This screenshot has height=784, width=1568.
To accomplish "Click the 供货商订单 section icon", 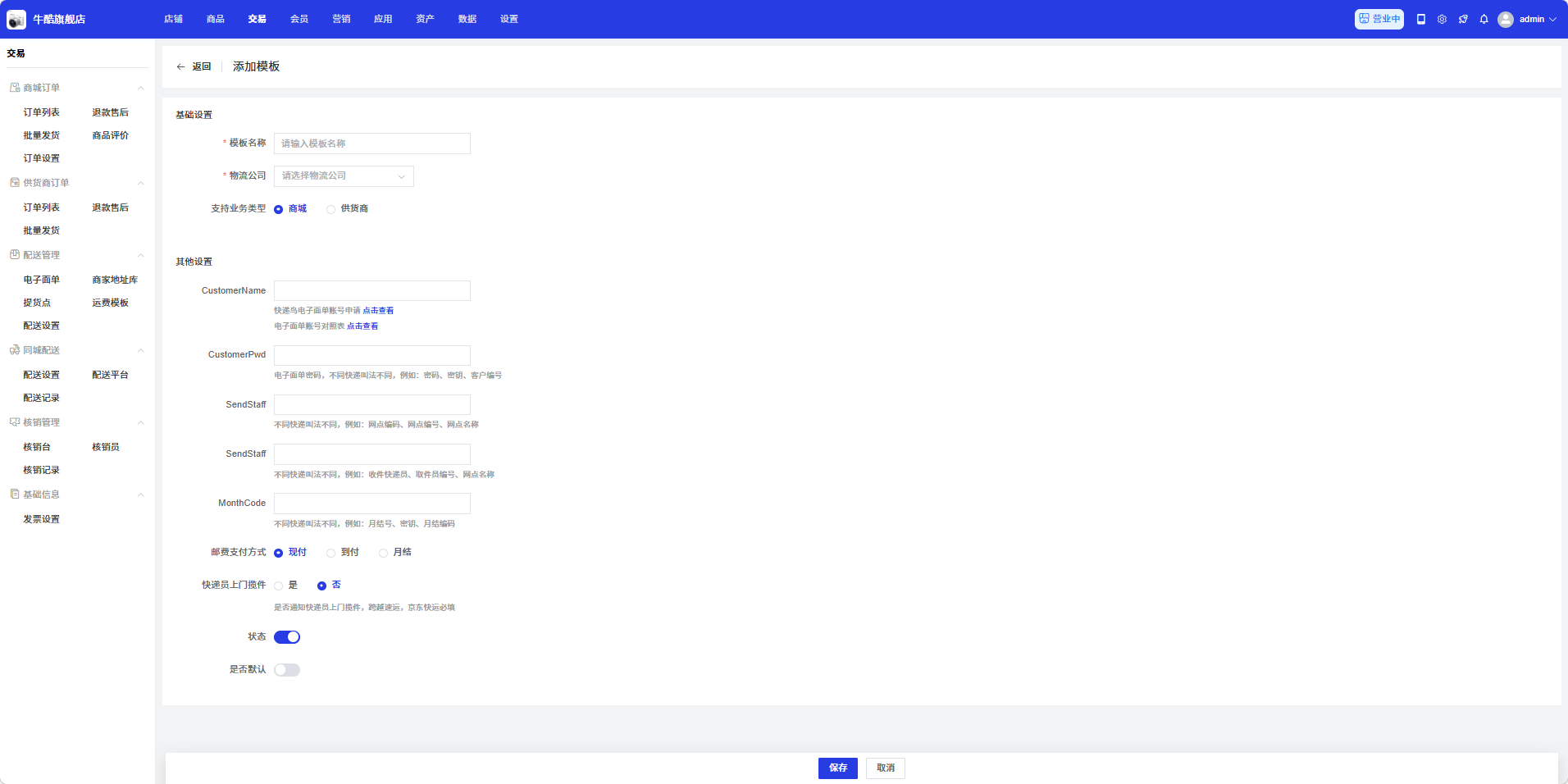I will coord(15,183).
